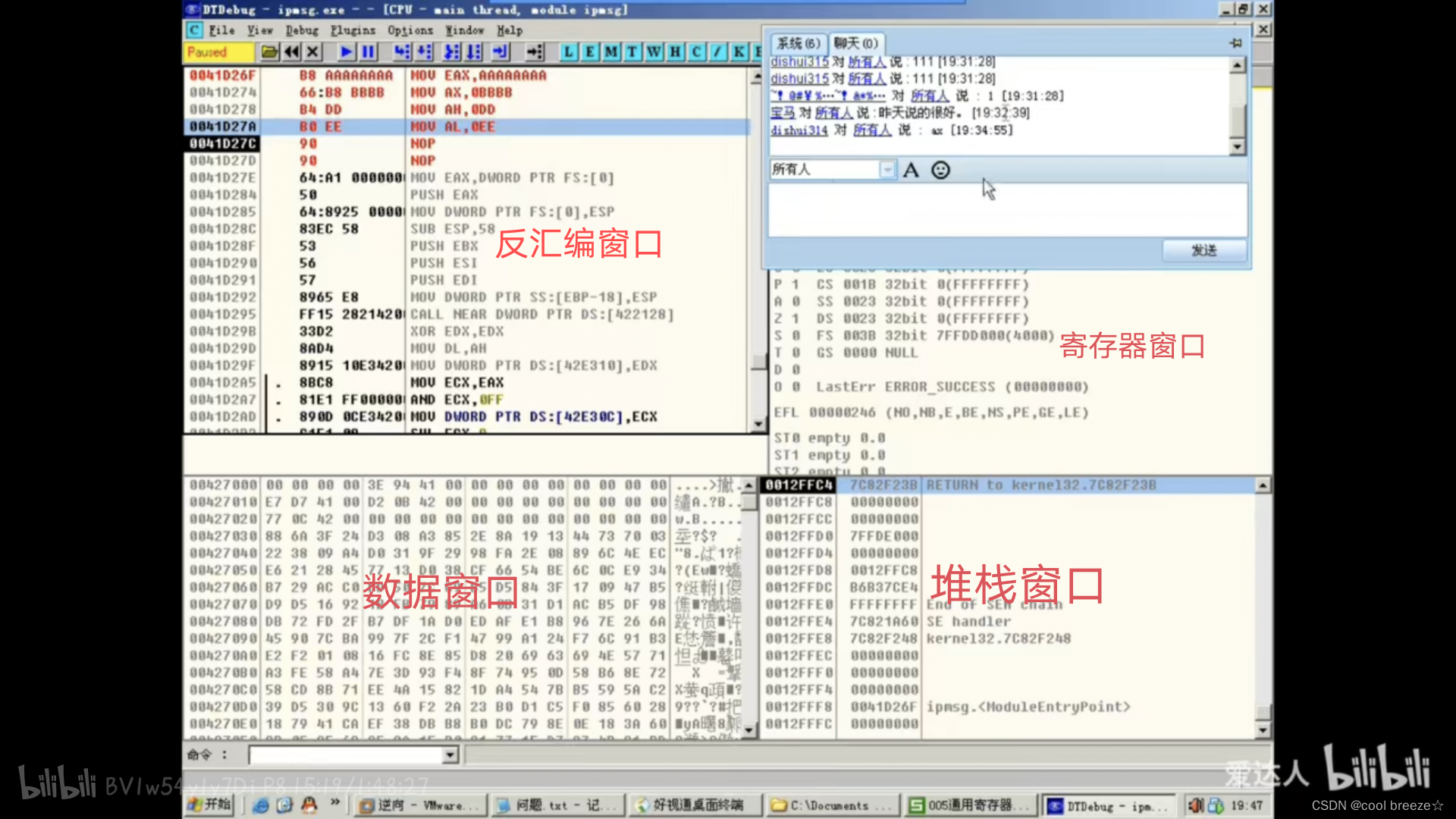This screenshot has width=1456, height=819.
Task: Open the Memory map via the M icon
Action: 611,52
